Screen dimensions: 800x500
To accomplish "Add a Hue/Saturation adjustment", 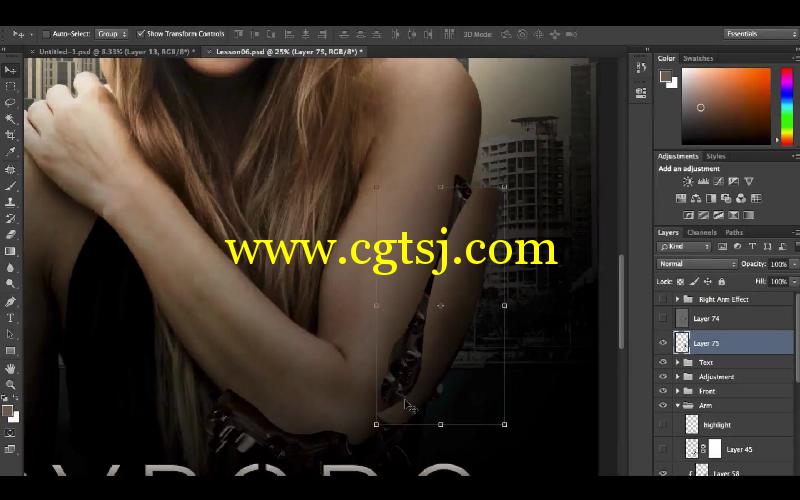I will pyautogui.click(x=681, y=198).
